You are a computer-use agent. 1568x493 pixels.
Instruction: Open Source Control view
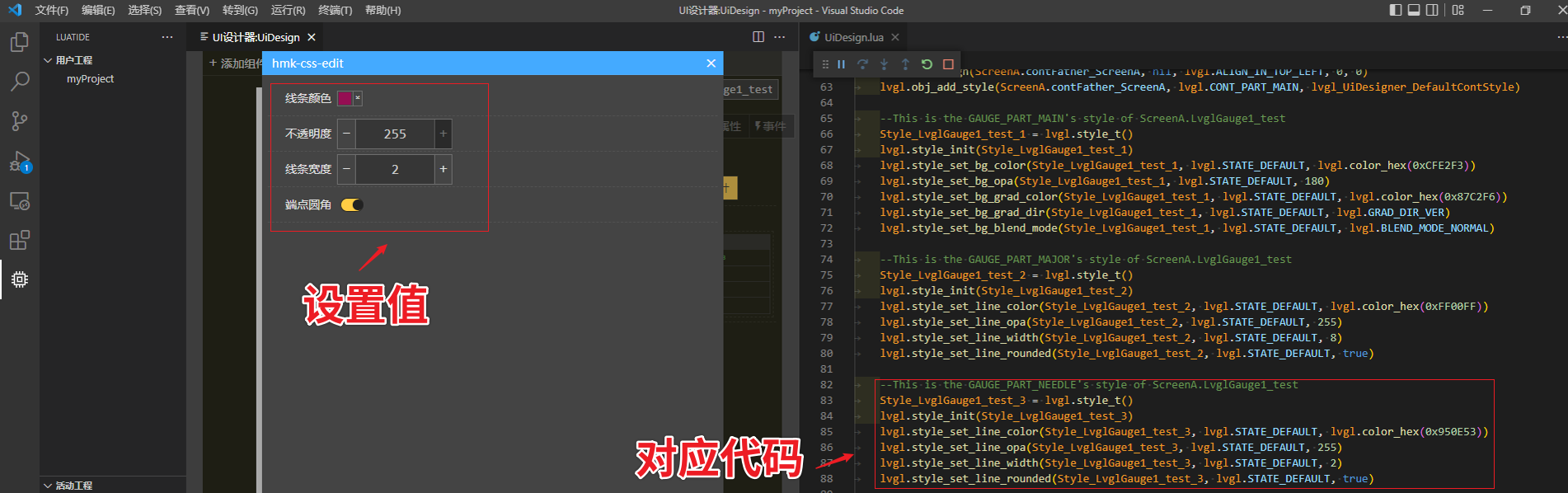click(20, 121)
